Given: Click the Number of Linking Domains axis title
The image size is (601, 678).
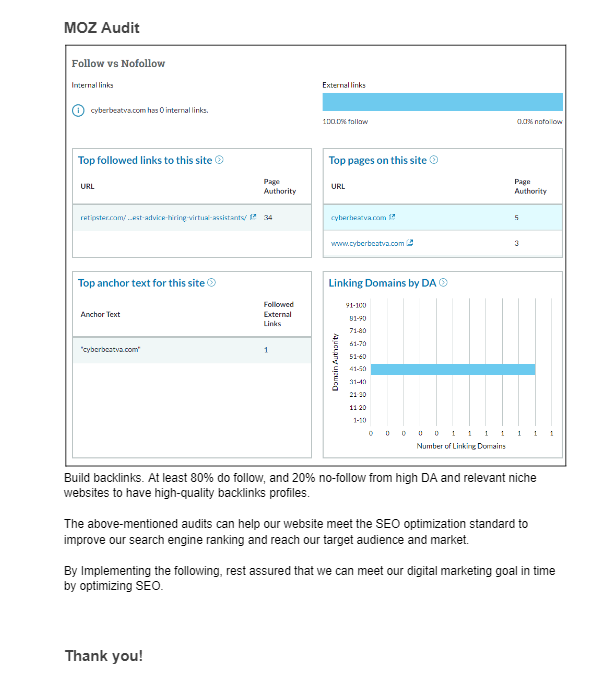Looking at the screenshot, I should pos(461,446).
